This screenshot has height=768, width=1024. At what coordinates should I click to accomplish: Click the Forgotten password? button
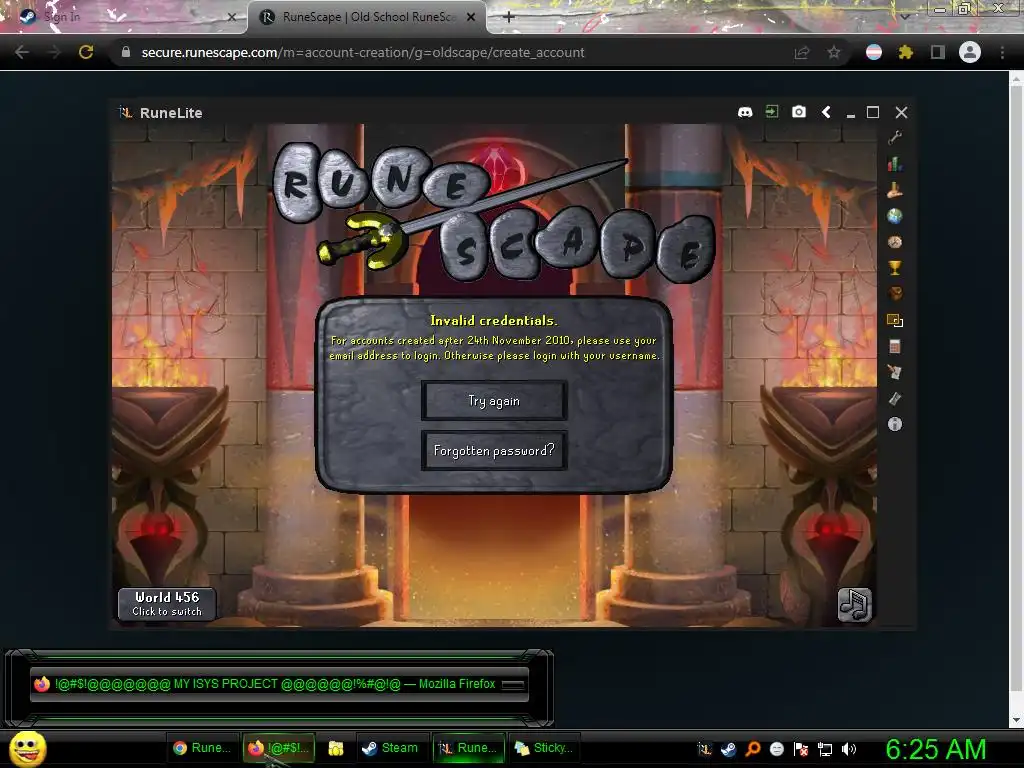coord(494,451)
